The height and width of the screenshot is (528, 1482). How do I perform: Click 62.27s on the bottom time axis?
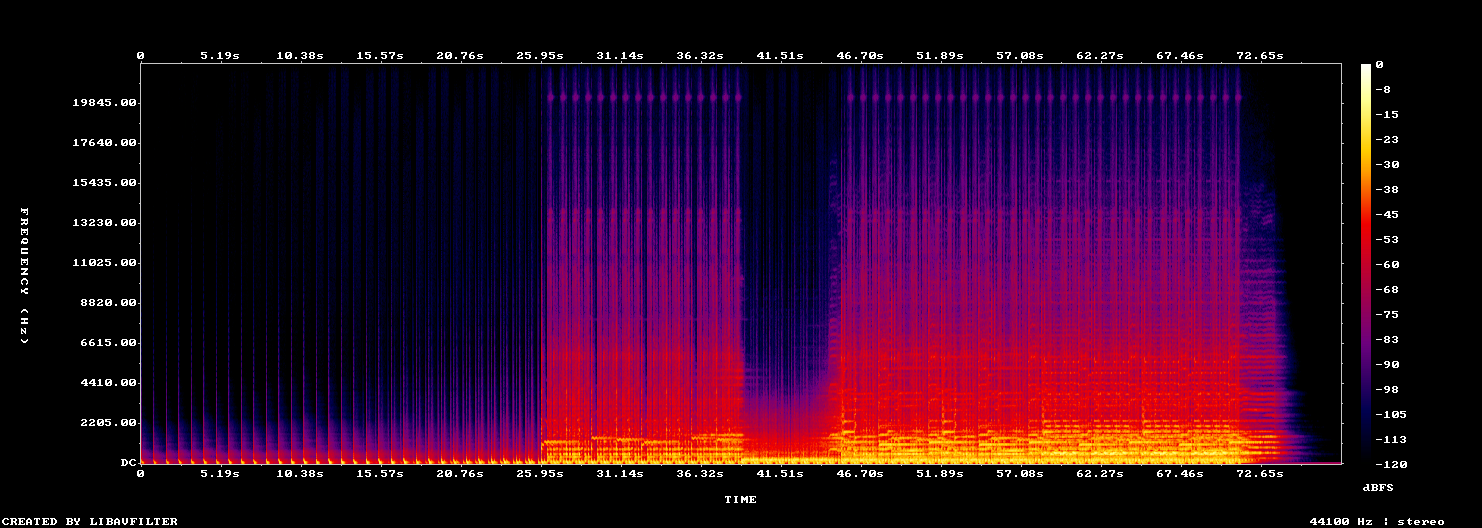pos(1099,474)
